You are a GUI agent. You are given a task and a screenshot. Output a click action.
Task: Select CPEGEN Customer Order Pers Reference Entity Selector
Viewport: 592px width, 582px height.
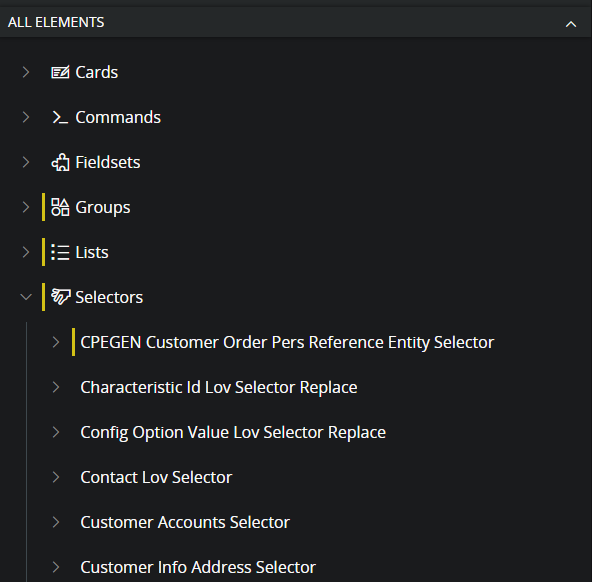pyautogui.click(x=287, y=342)
